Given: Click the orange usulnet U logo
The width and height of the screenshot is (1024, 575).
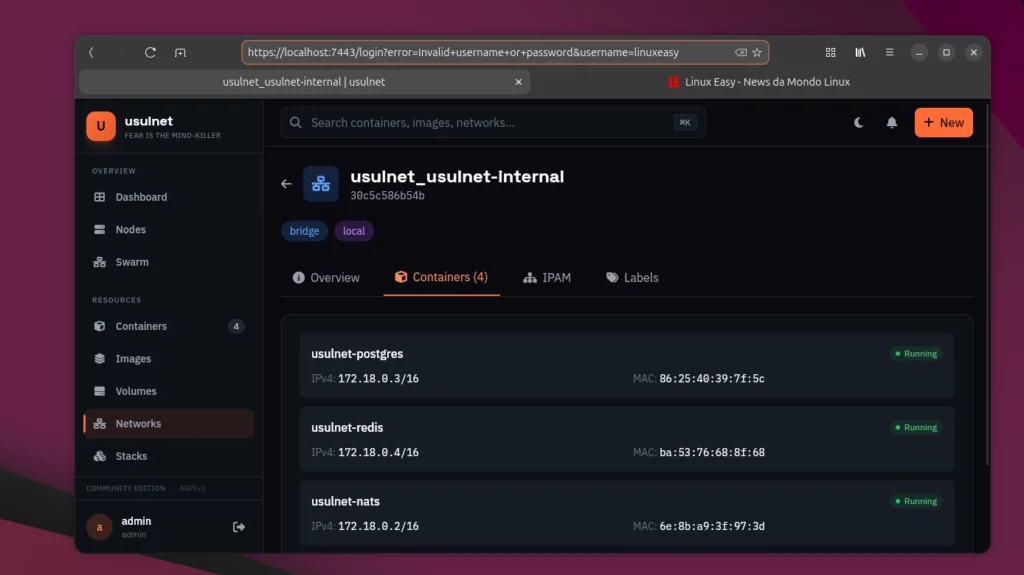Looking at the screenshot, I should point(101,126).
